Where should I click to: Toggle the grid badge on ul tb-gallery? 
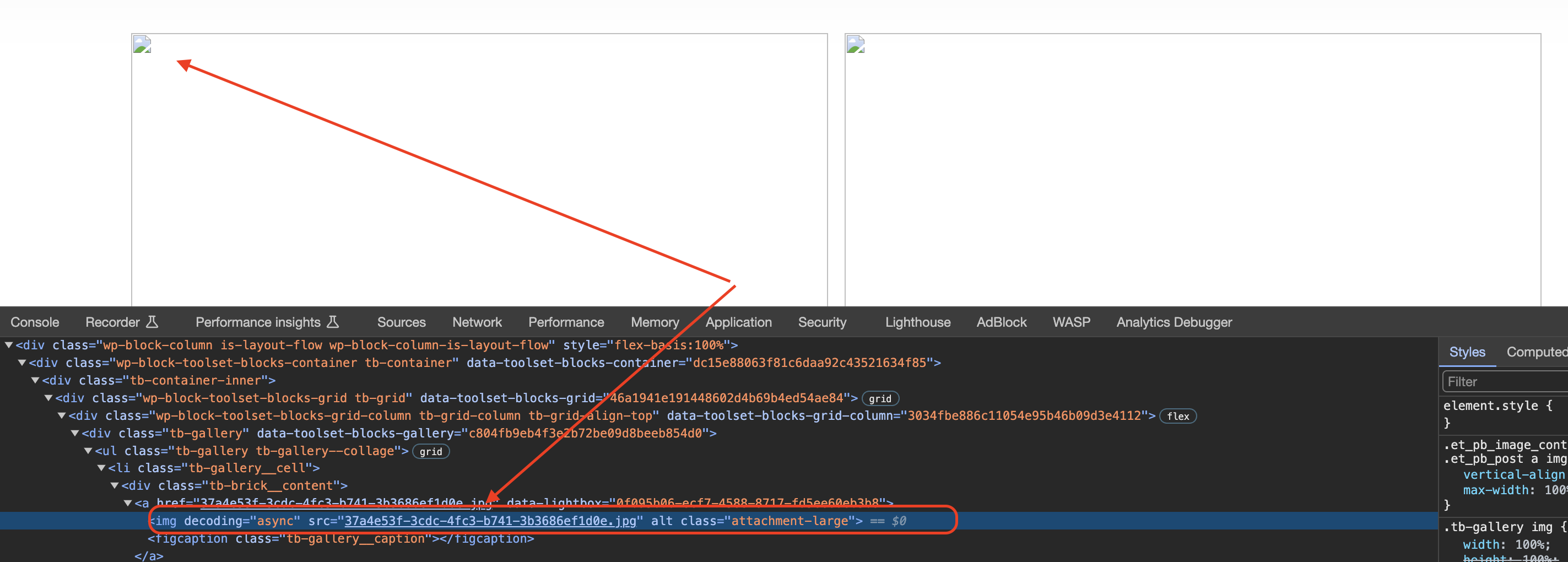431,452
